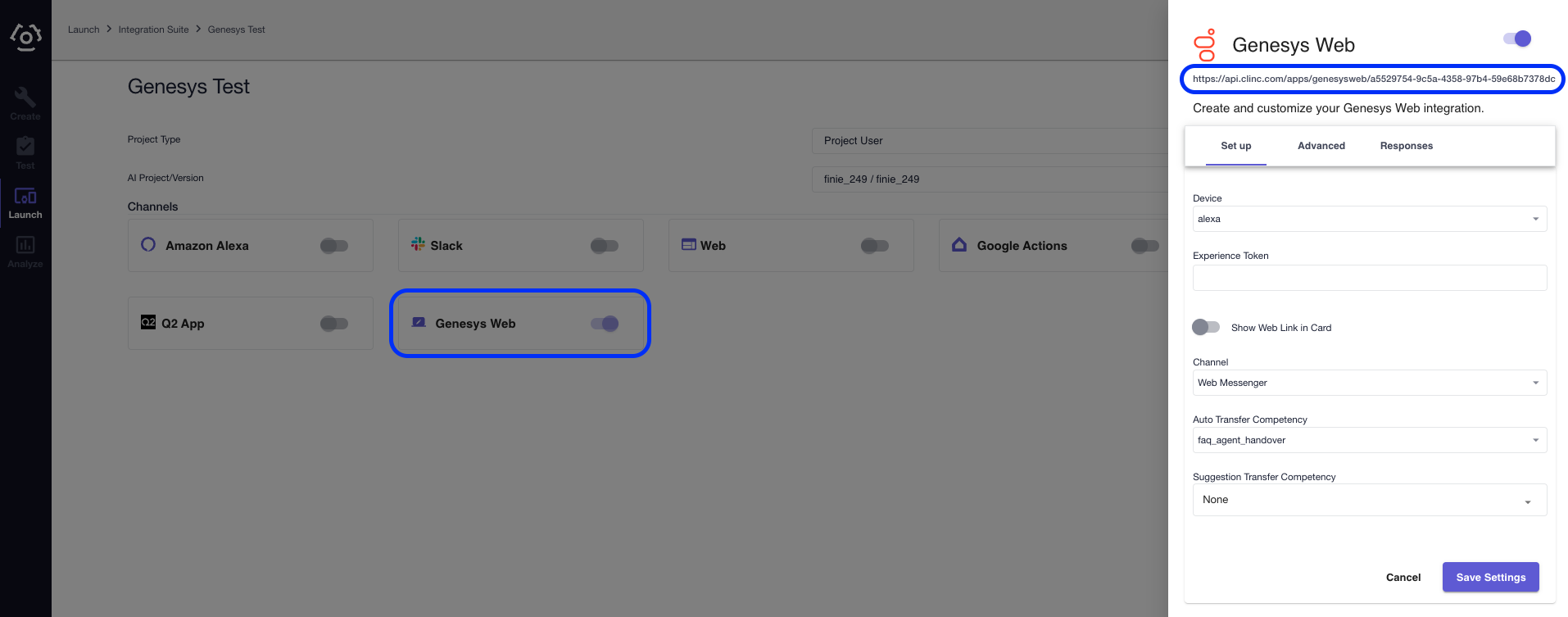Enable Show Web Link in Card

tap(1206, 327)
